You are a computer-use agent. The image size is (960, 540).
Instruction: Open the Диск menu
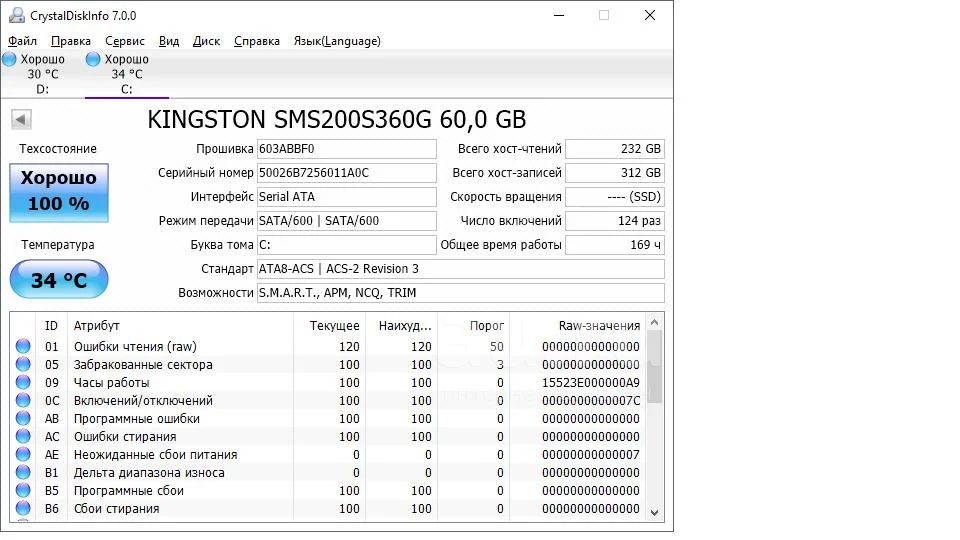click(x=206, y=41)
